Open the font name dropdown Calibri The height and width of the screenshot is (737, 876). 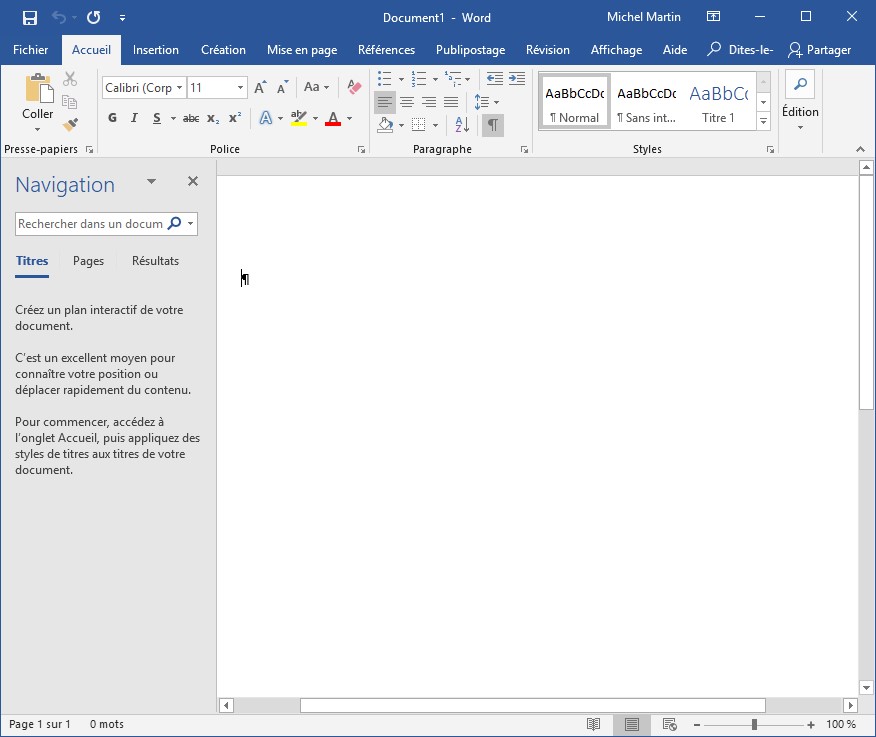pos(180,88)
